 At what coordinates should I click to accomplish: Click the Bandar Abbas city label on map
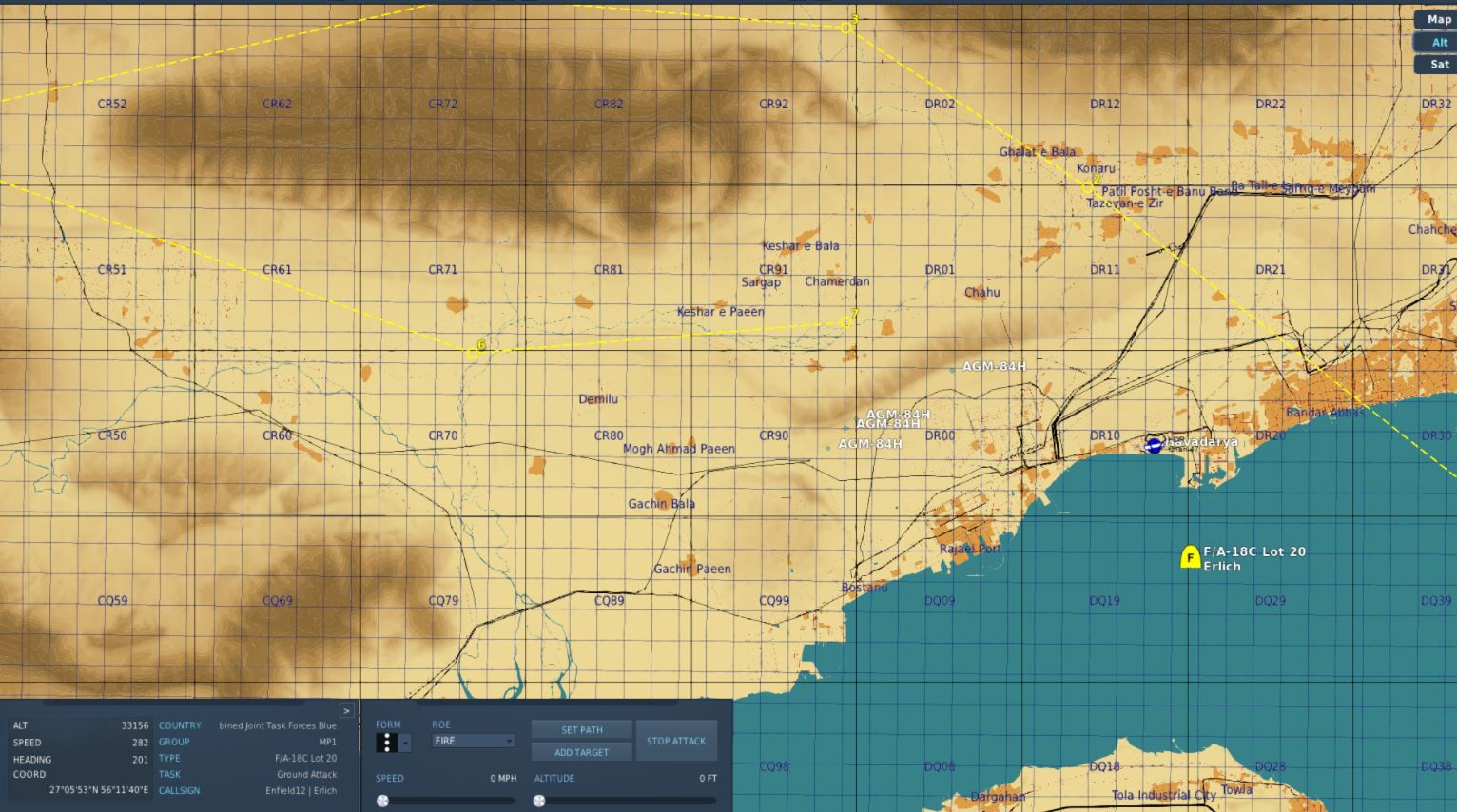(x=1325, y=413)
